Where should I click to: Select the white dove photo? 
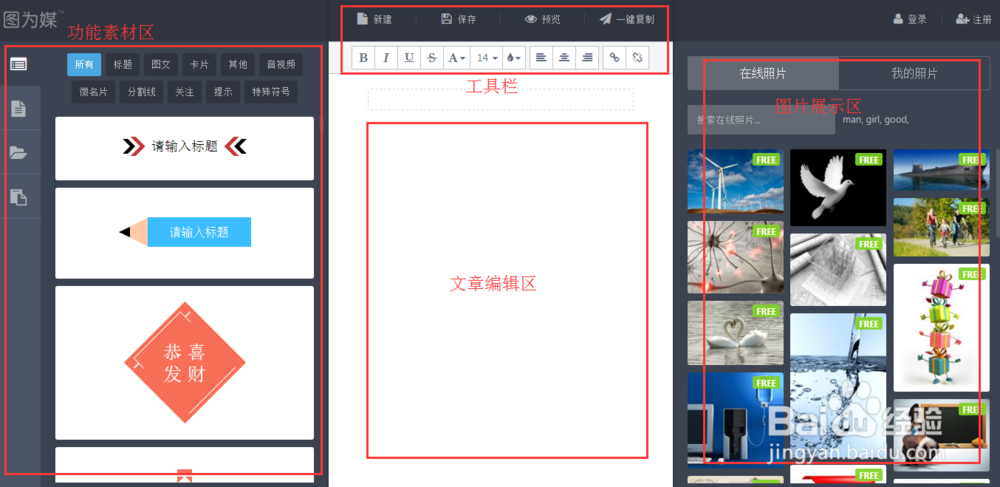[838, 187]
